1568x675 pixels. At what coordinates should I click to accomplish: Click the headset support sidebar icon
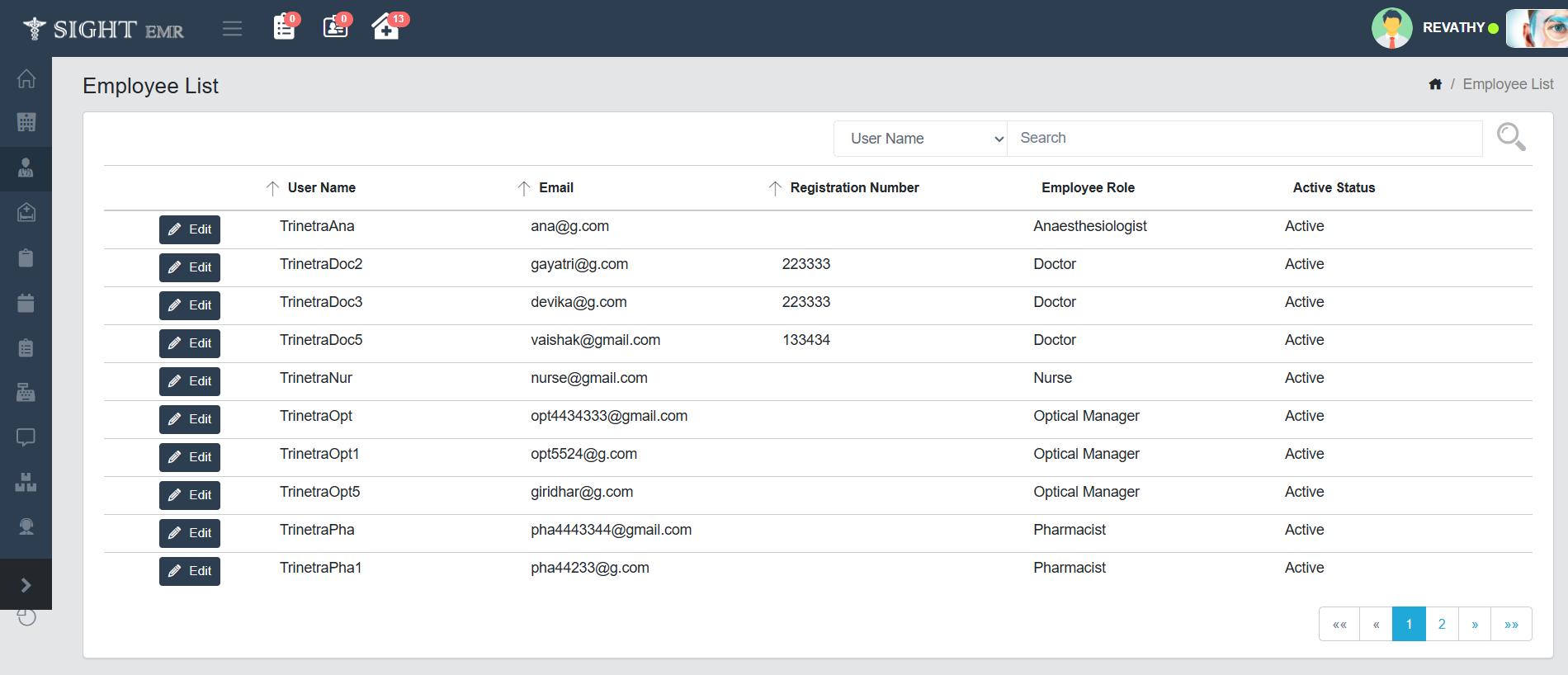(x=26, y=526)
